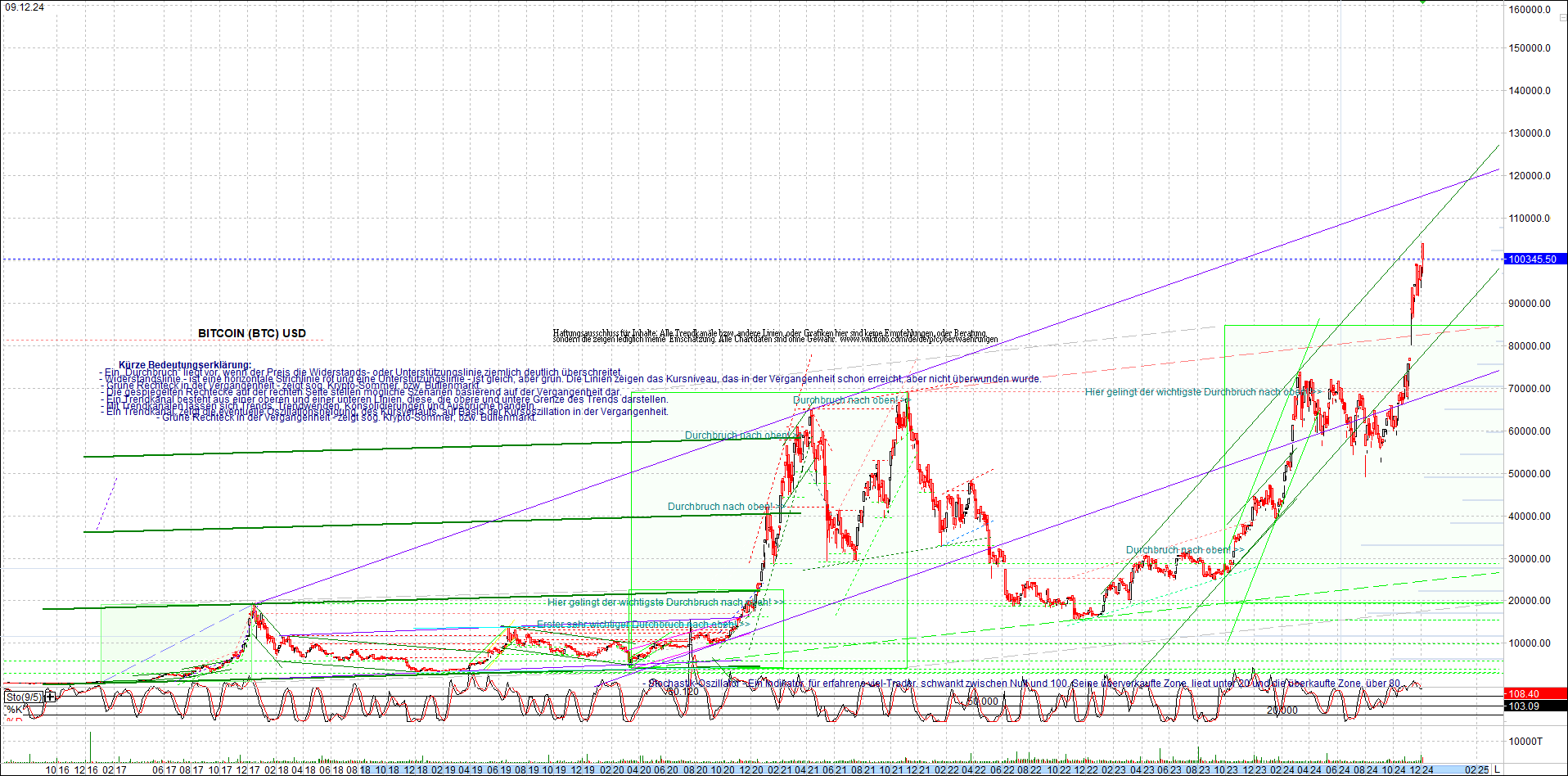Viewport: 1568px width, 776px height.
Task: Click the 50000.00 price axis label
Action: 1530,474
